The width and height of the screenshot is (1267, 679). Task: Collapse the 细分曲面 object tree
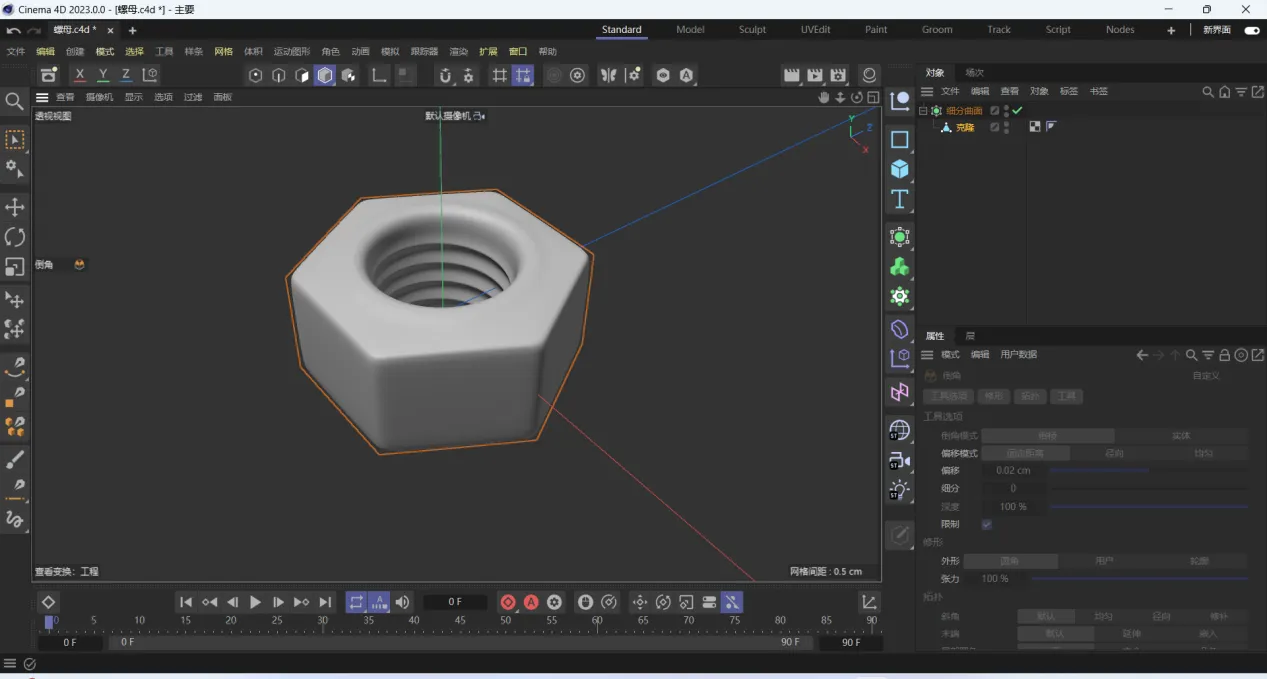[923, 111]
